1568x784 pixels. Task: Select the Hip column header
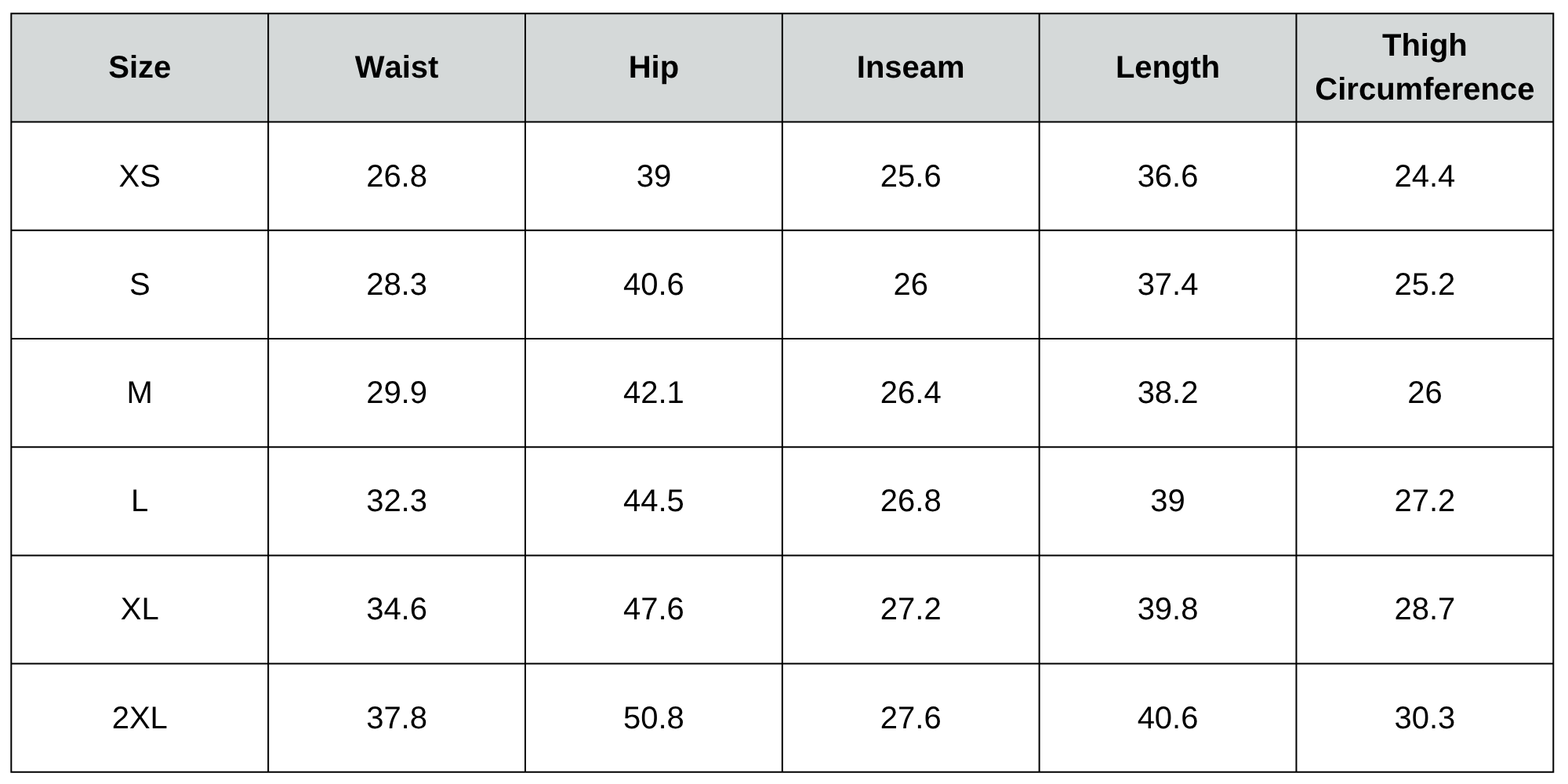tap(653, 67)
